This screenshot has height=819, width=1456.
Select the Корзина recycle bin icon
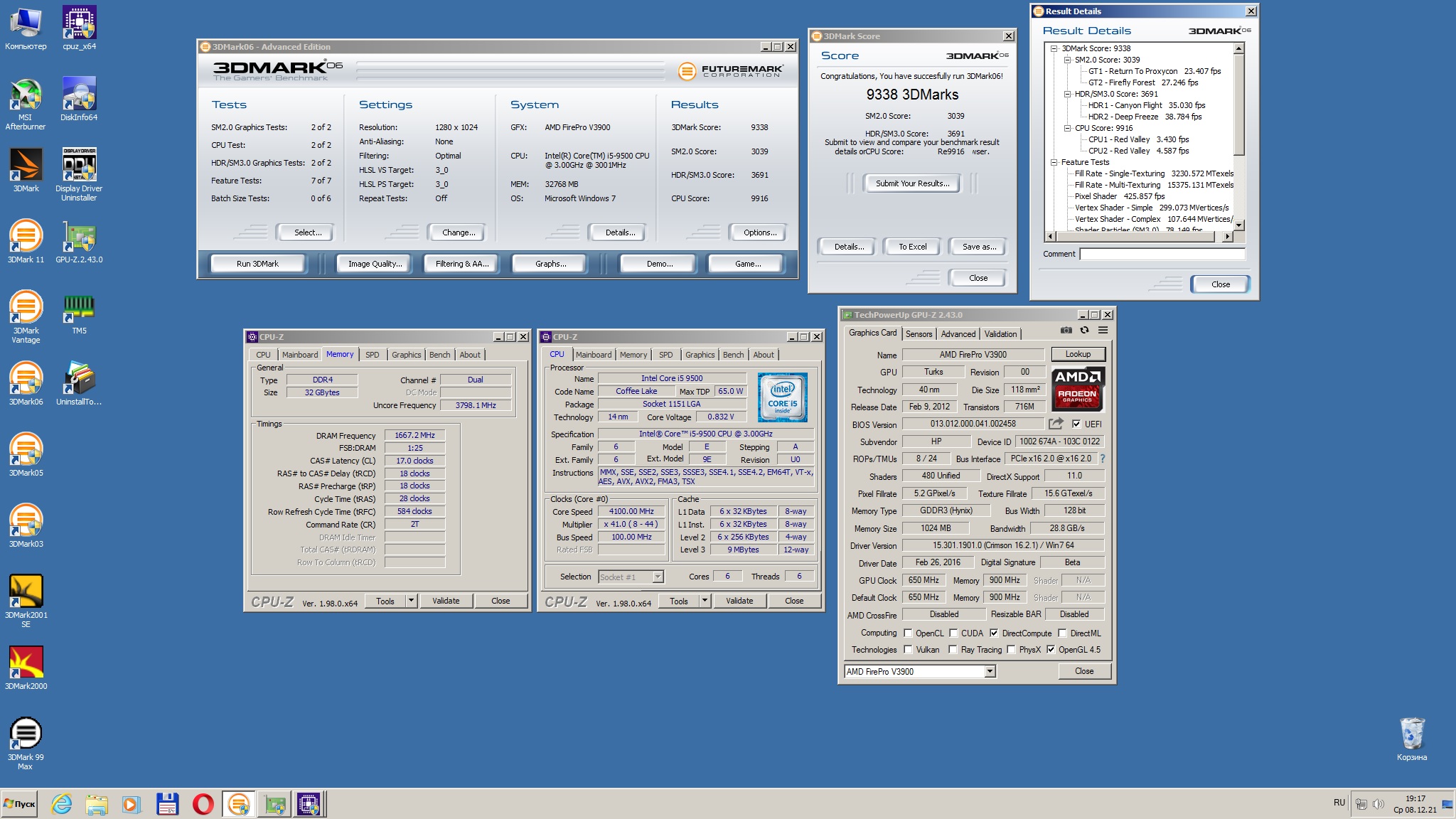[x=1411, y=739]
